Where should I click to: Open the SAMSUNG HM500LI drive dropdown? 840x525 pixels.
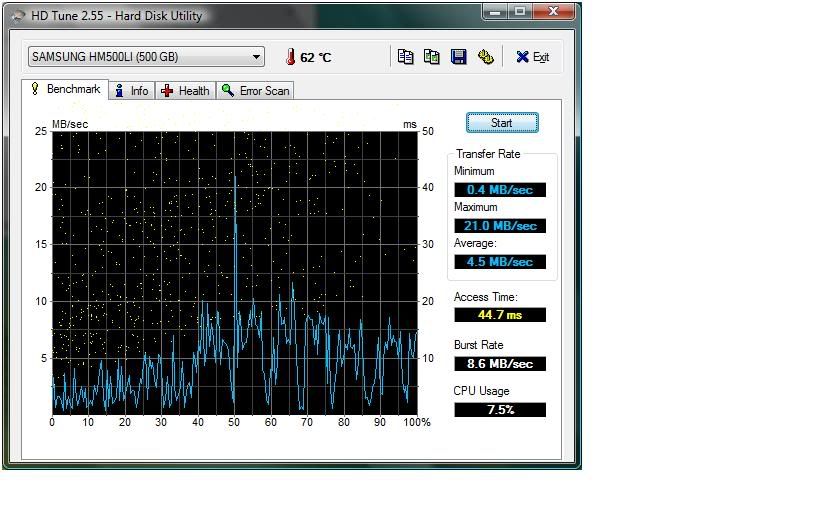point(146,57)
